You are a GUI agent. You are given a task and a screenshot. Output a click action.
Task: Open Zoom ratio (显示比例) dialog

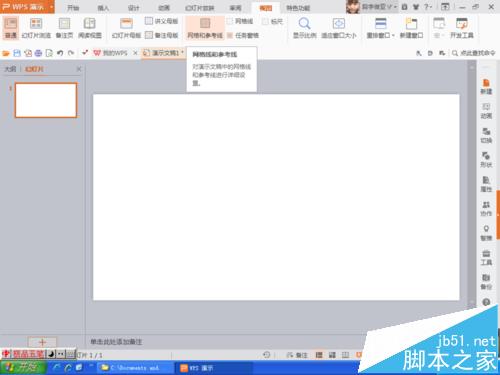pyautogui.click(x=304, y=28)
